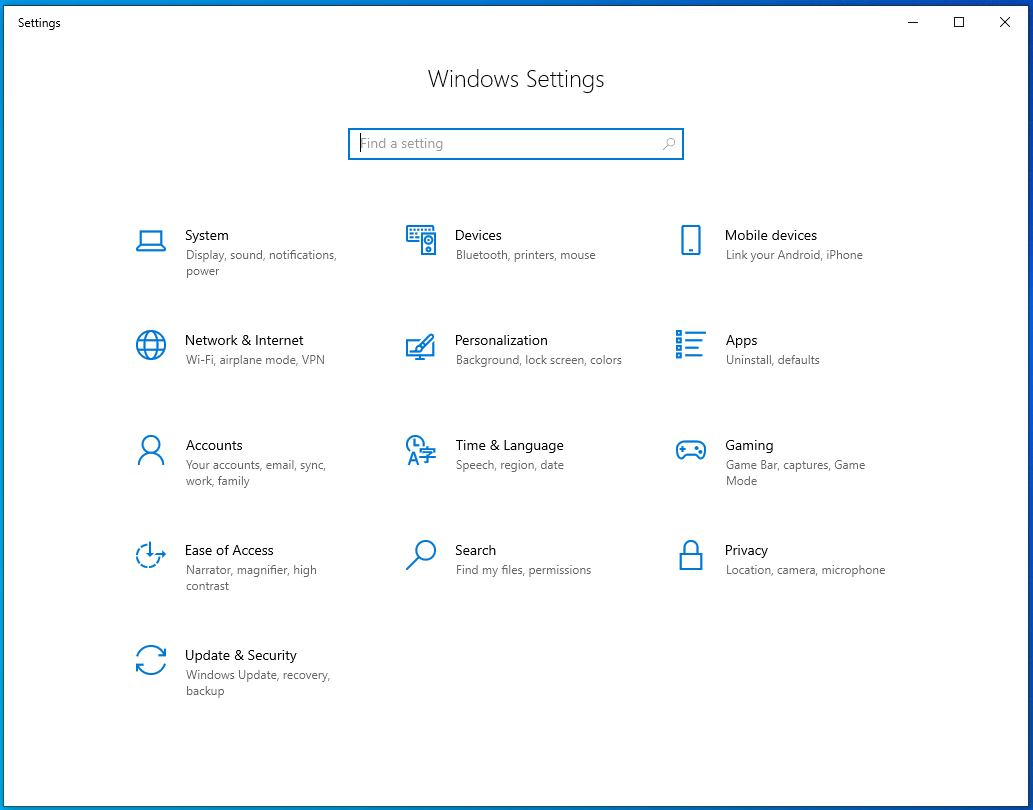1033x810 pixels.
Task: Maximize the Settings window
Action: [959, 22]
